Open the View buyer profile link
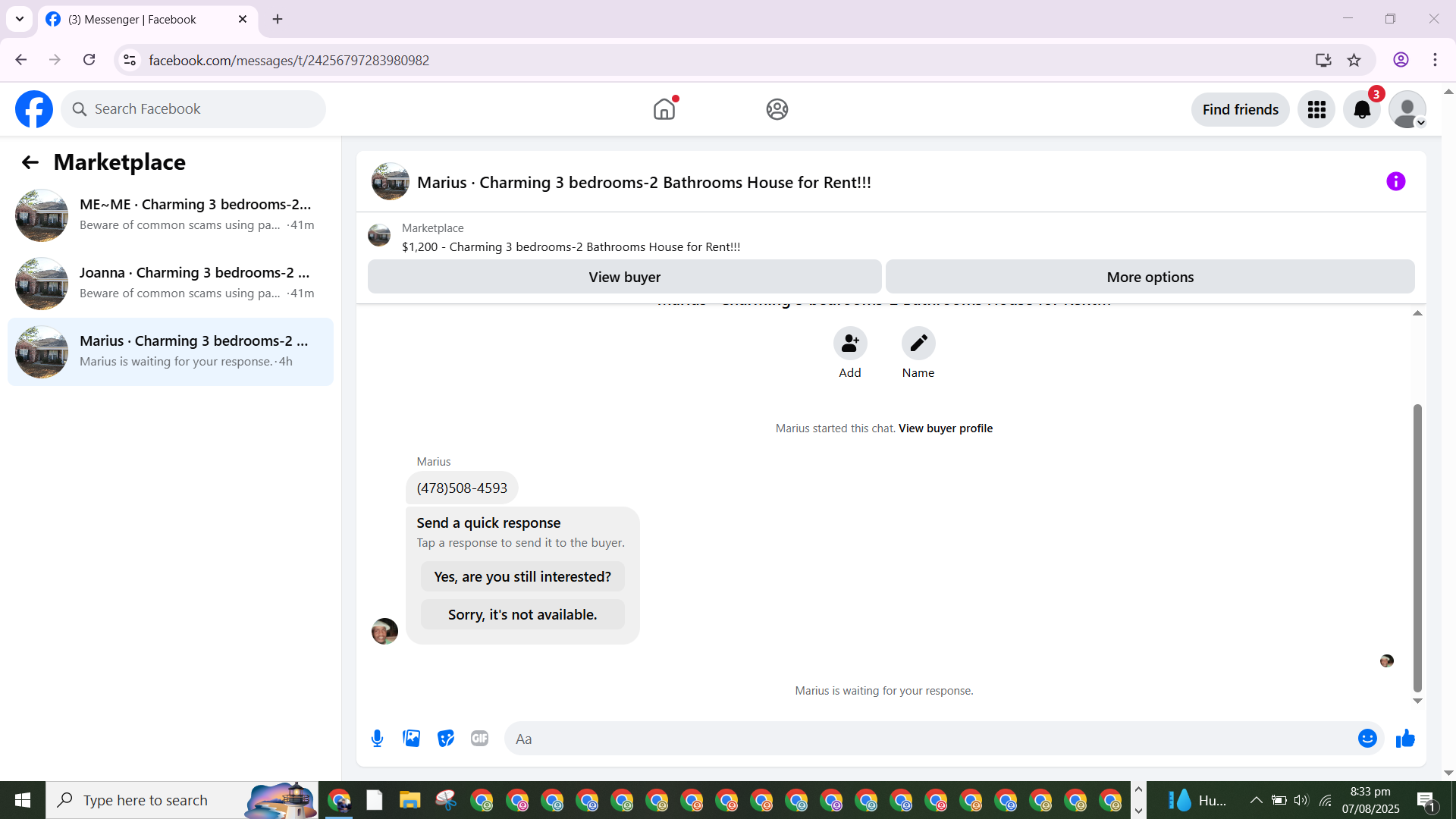1456x819 pixels. 946,428
